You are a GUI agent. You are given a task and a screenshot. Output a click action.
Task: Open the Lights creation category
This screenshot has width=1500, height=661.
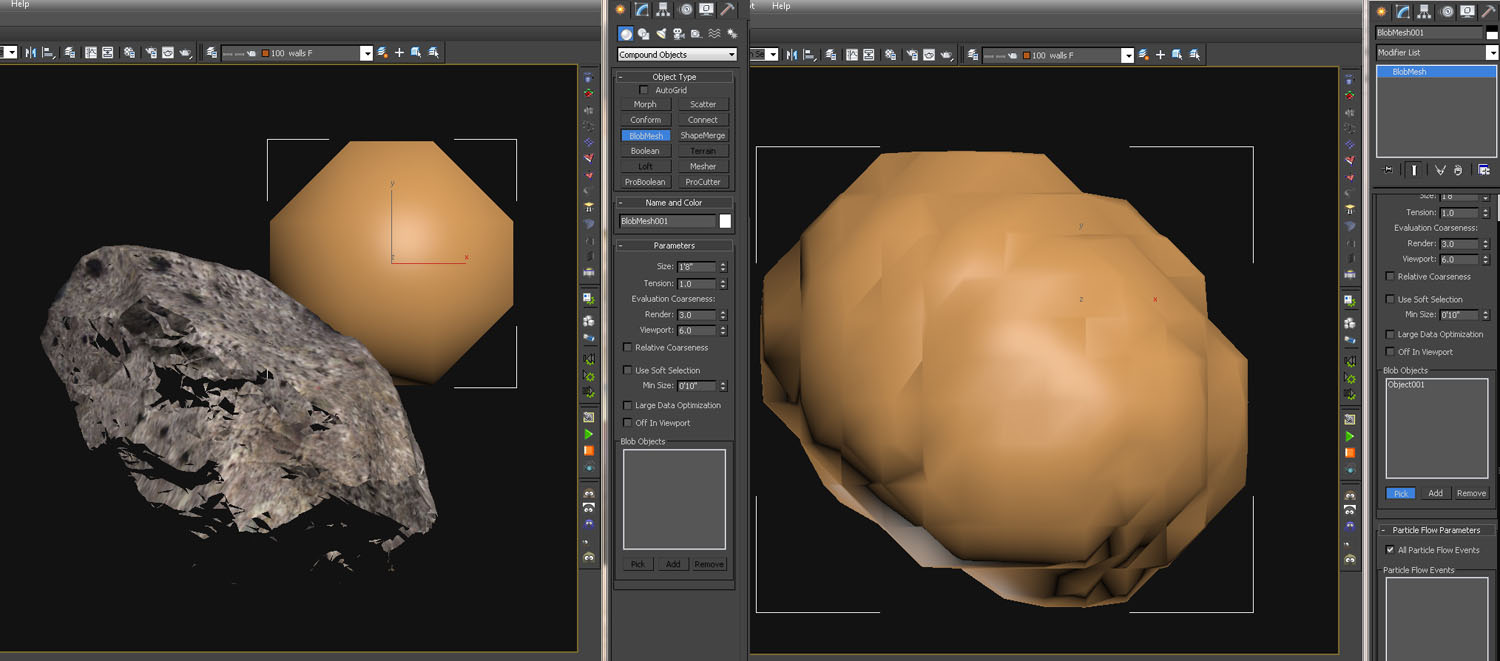[661, 34]
